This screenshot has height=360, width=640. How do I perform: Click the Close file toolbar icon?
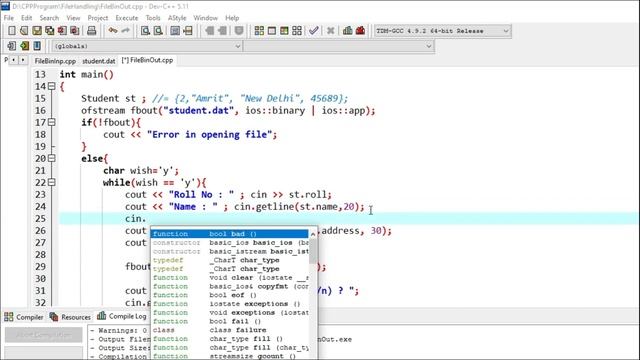point(62,31)
